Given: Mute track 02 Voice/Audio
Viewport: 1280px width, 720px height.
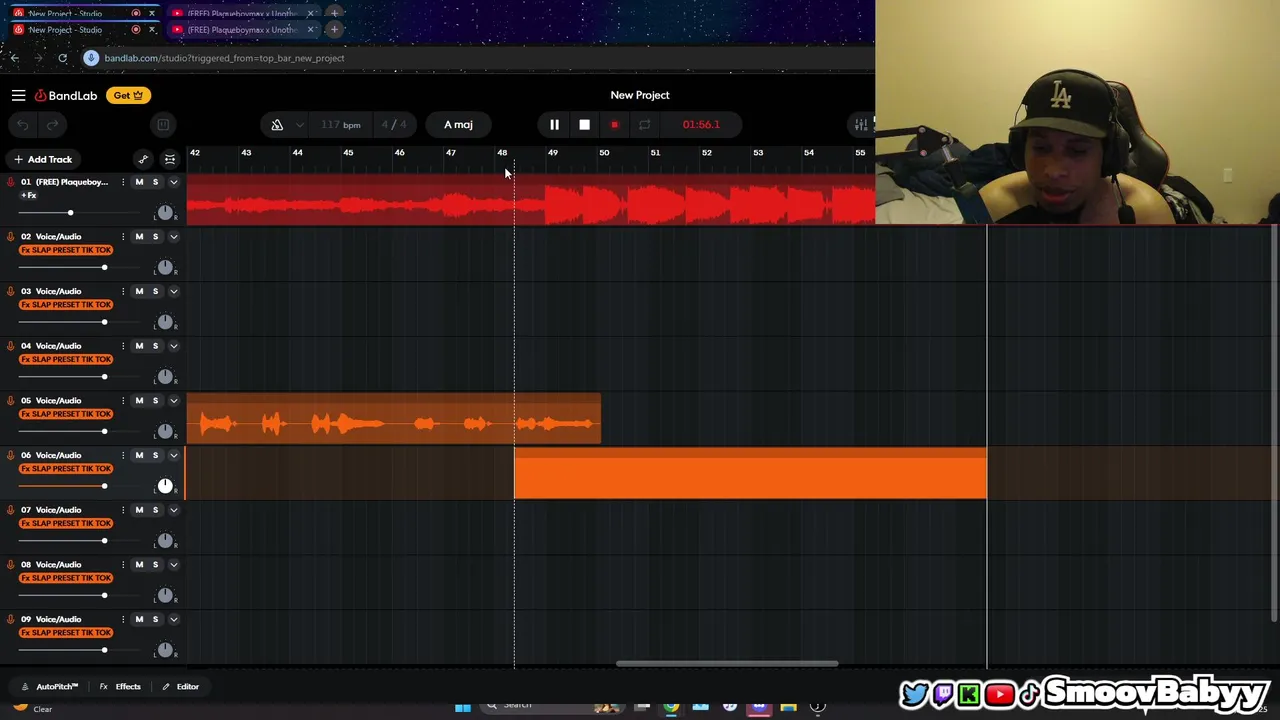Looking at the screenshot, I should pos(139,237).
